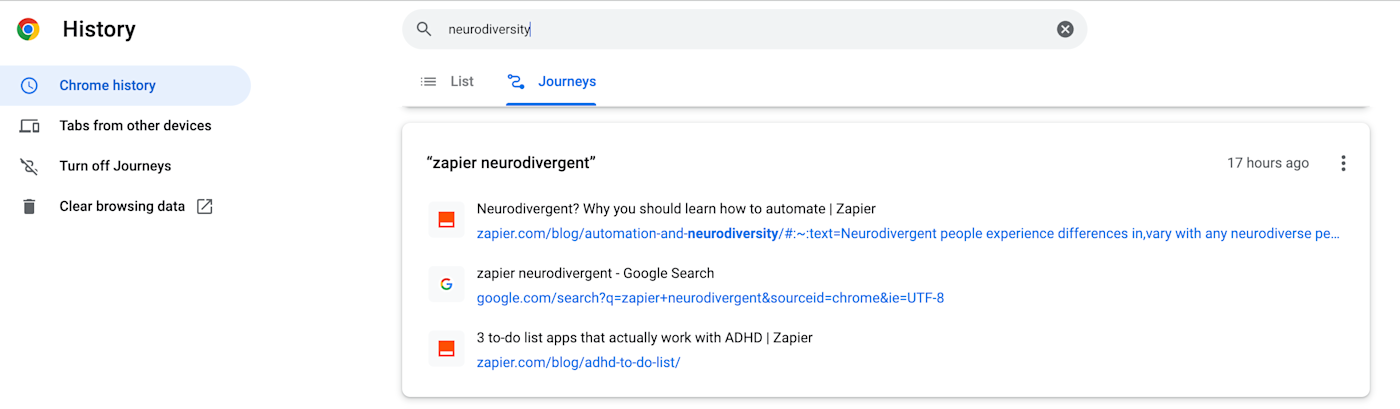Open 'zapier neurodivergent - Google Search' entry

tap(595, 273)
